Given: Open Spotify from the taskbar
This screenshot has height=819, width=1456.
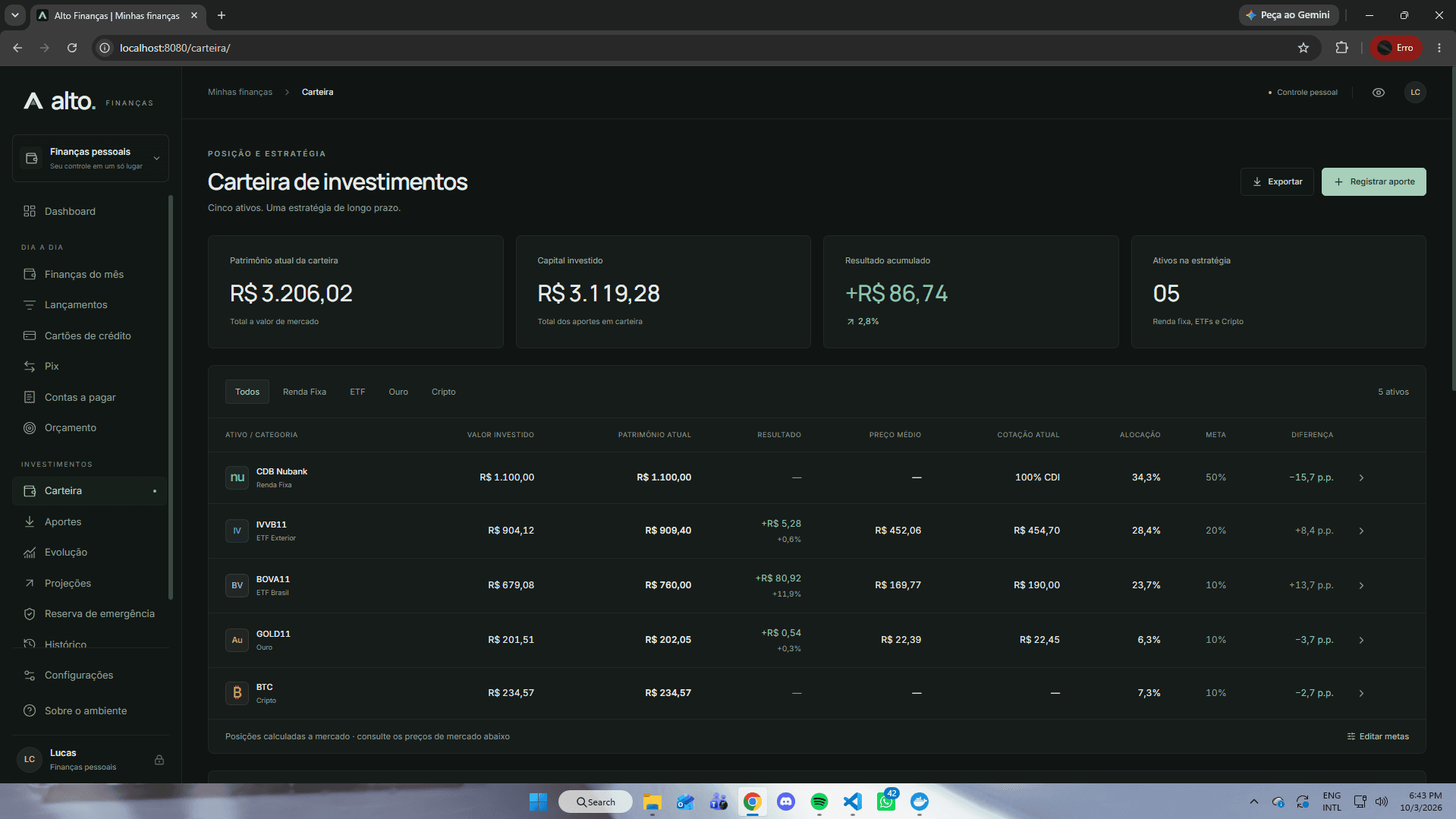Looking at the screenshot, I should (x=819, y=802).
